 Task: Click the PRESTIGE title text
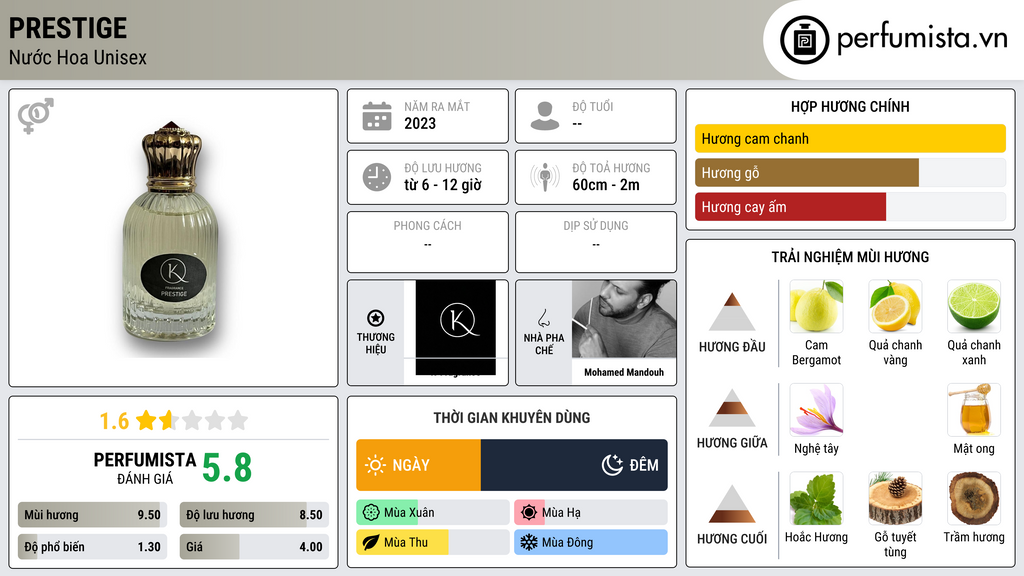click(x=68, y=28)
